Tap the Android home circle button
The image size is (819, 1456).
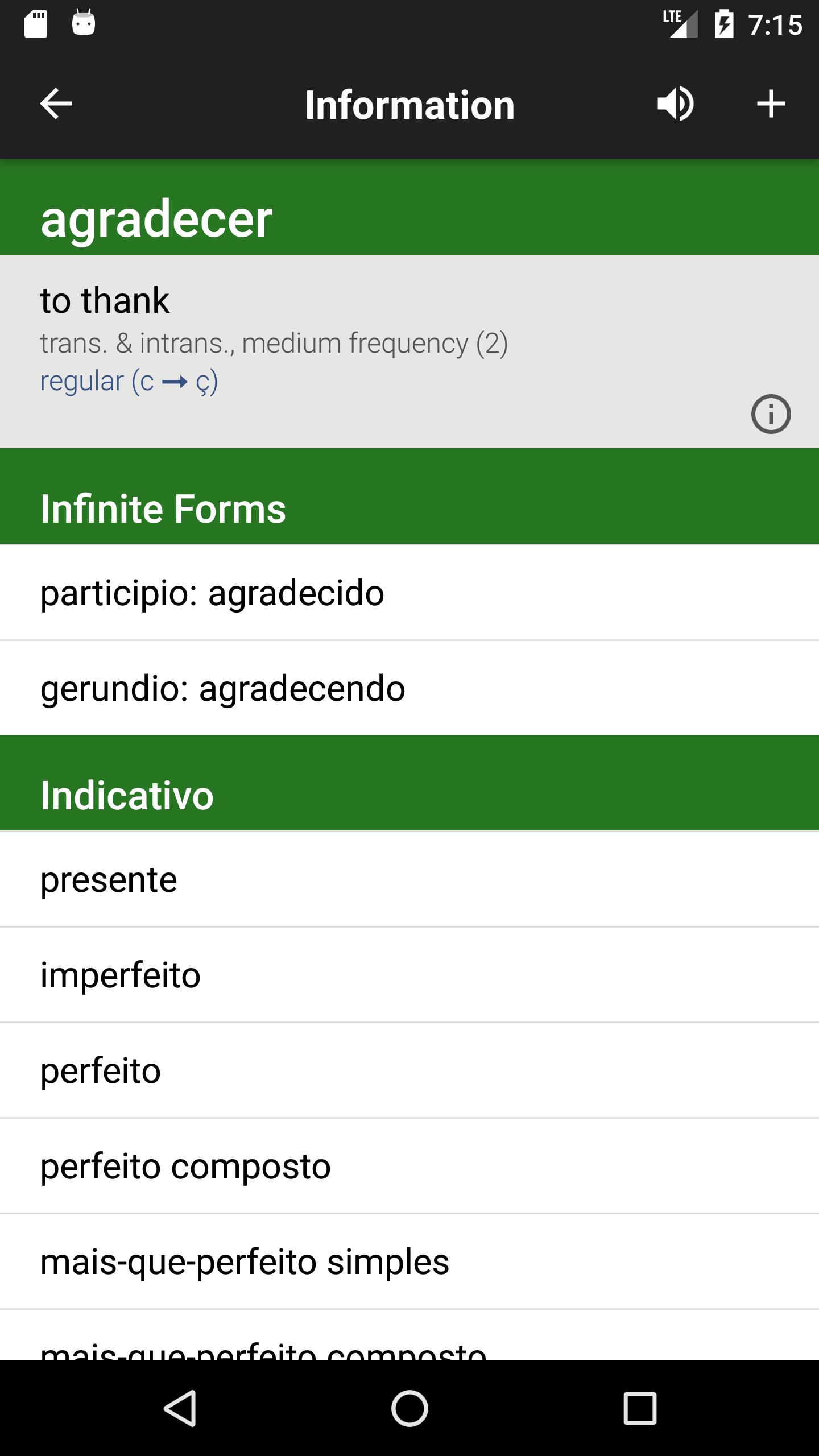point(409,1408)
